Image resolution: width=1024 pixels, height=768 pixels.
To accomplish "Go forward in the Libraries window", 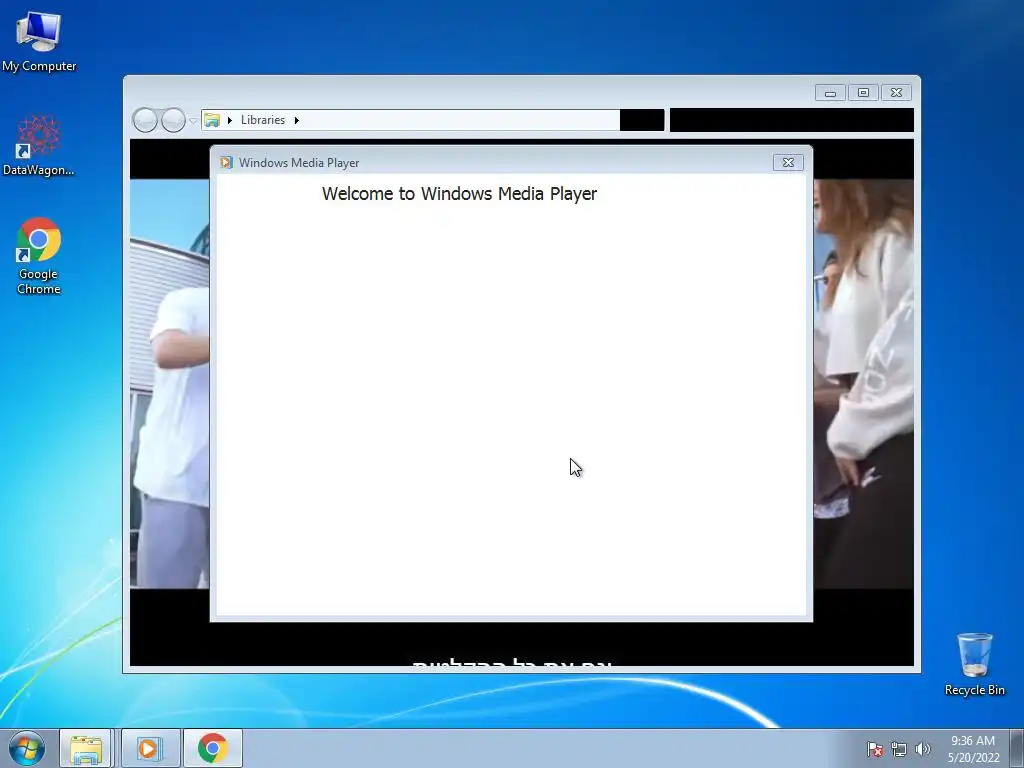I will 173,120.
